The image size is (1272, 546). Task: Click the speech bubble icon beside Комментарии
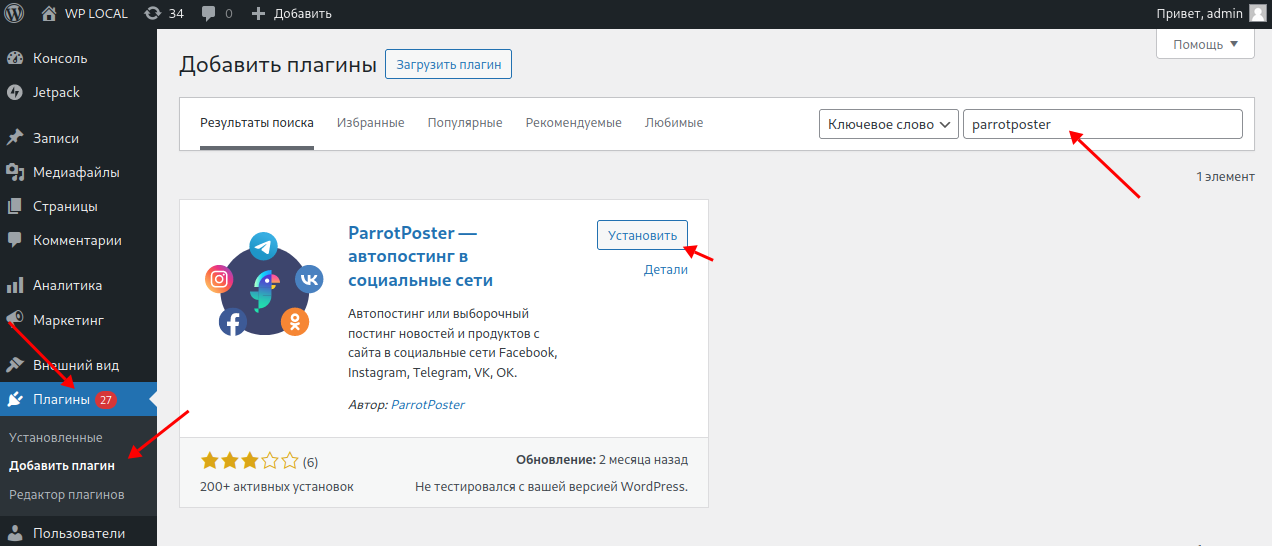click(15, 240)
